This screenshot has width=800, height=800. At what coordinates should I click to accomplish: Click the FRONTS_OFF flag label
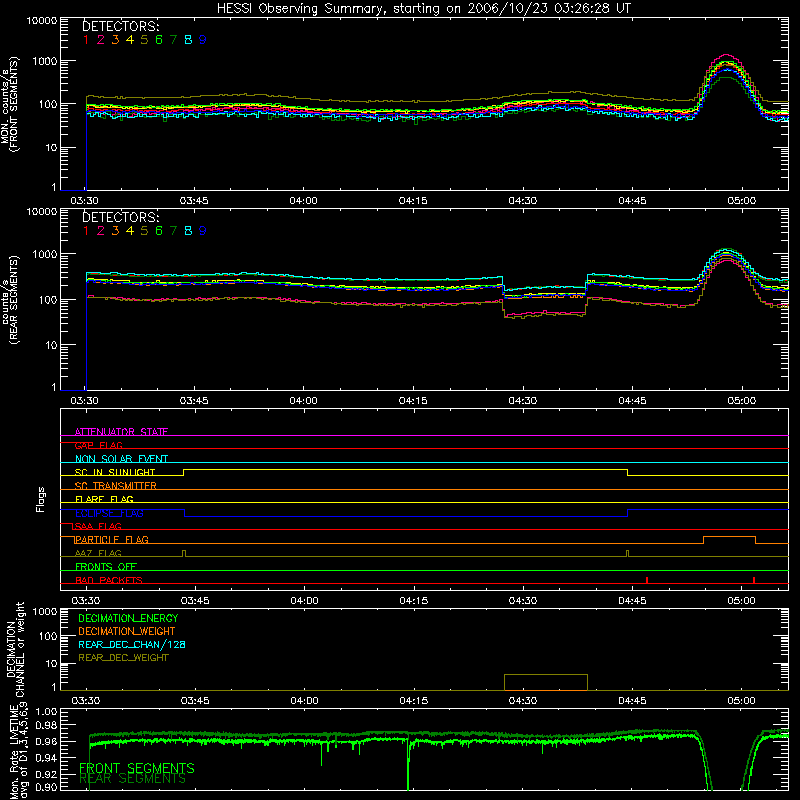point(106,567)
